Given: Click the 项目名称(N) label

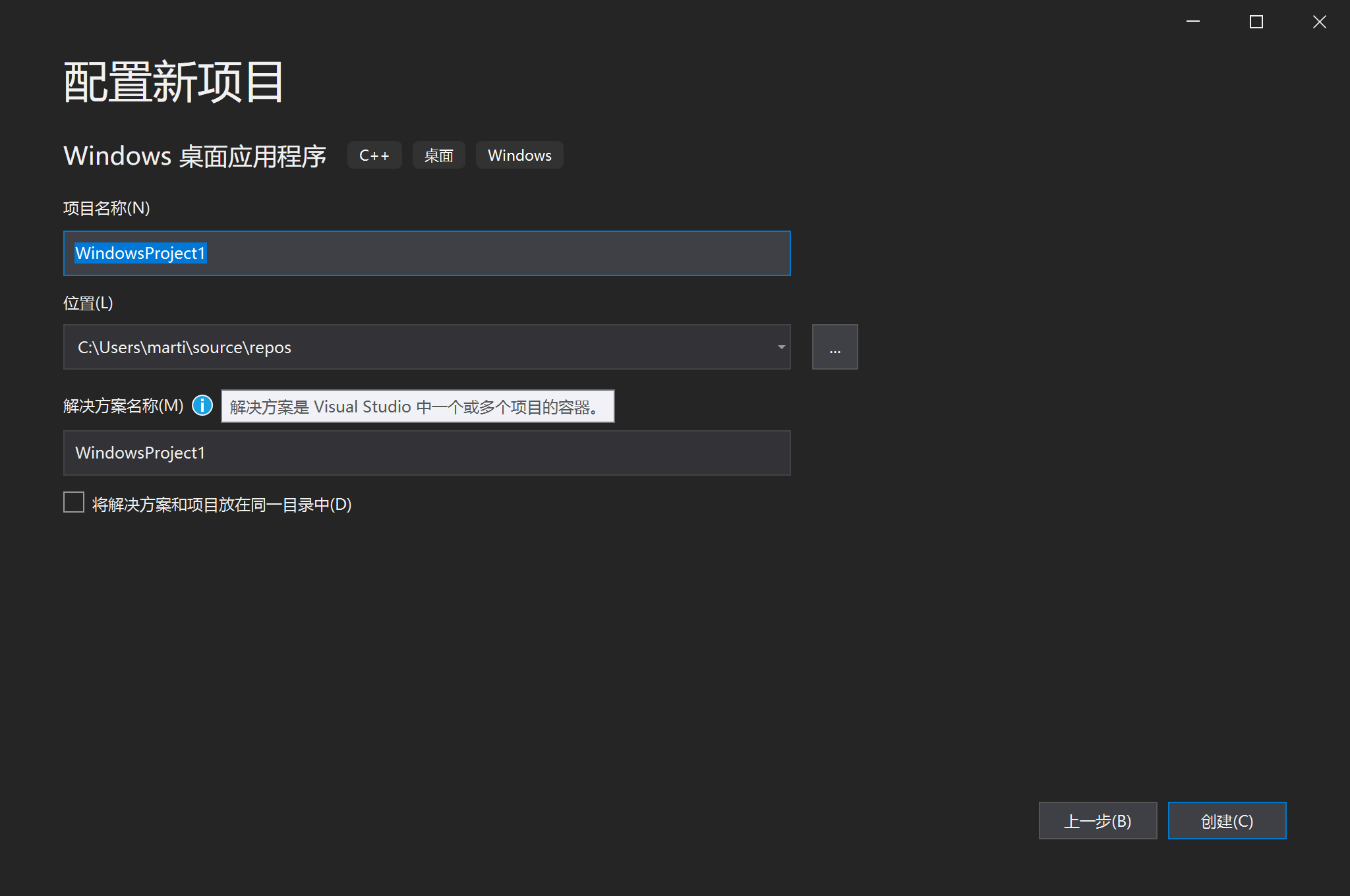Looking at the screenshot, I should (107, 208).
